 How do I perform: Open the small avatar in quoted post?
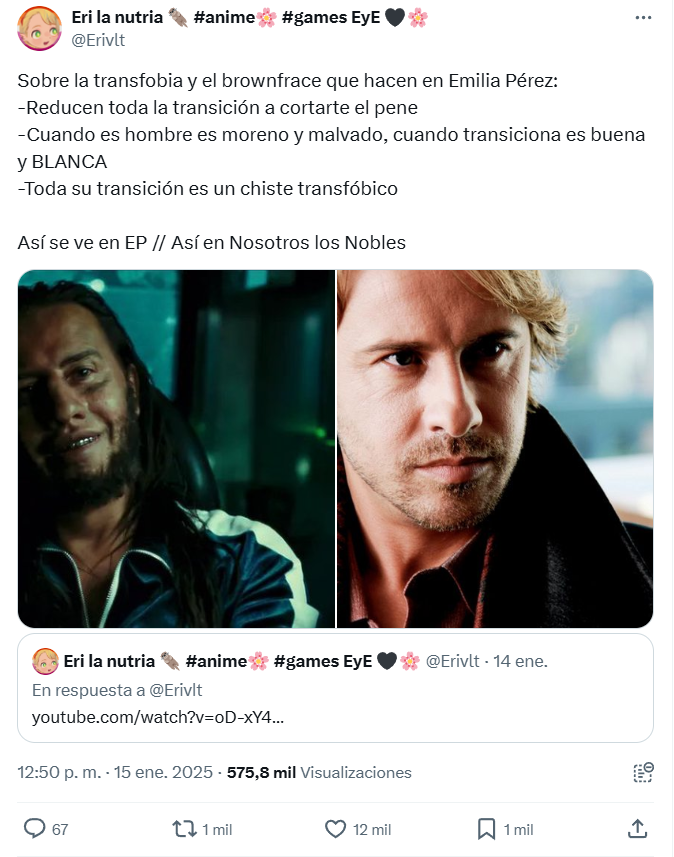(x=45, y=661)
